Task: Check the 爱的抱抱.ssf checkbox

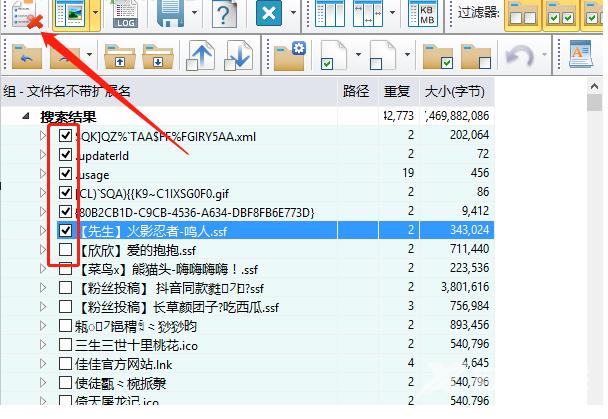Action: point(65,250)
